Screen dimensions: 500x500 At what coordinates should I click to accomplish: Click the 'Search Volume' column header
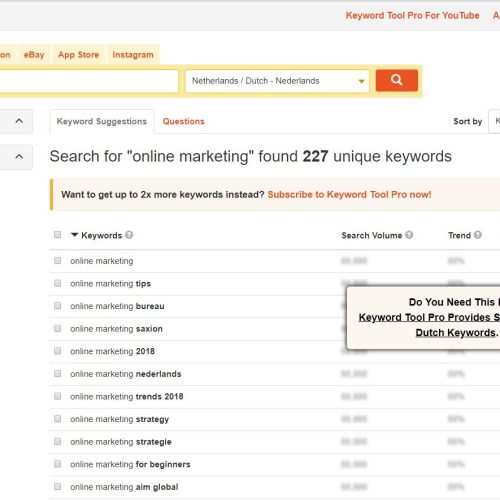(x=372, y=235)
